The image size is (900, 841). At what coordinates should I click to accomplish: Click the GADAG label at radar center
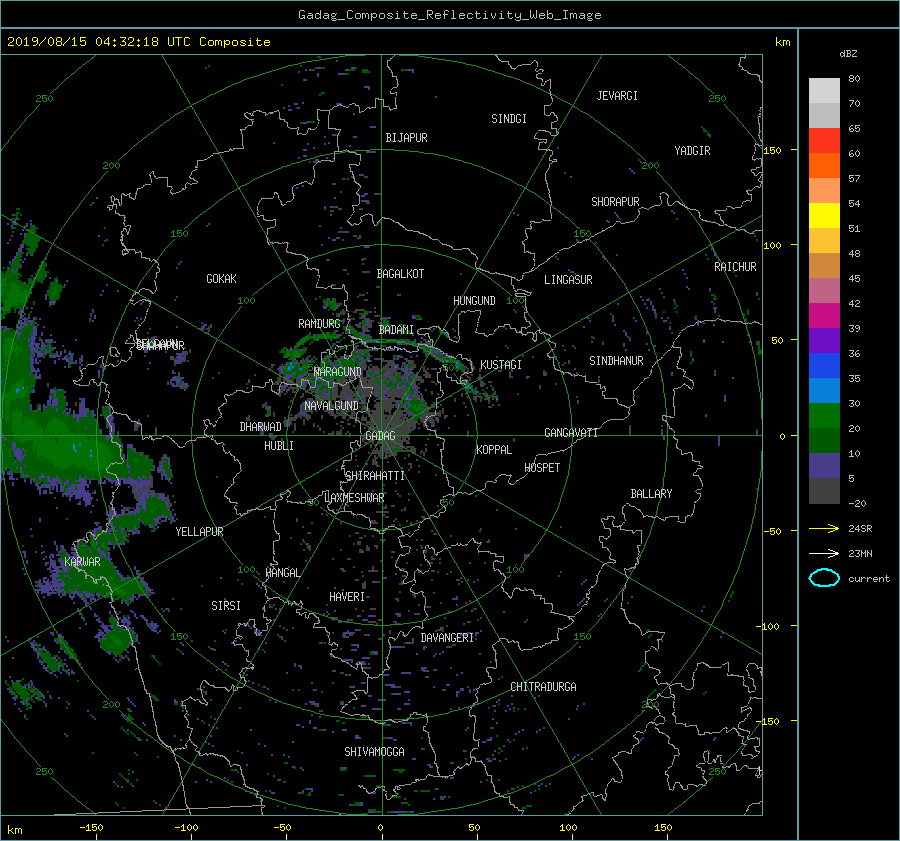[x=380, y=436]
